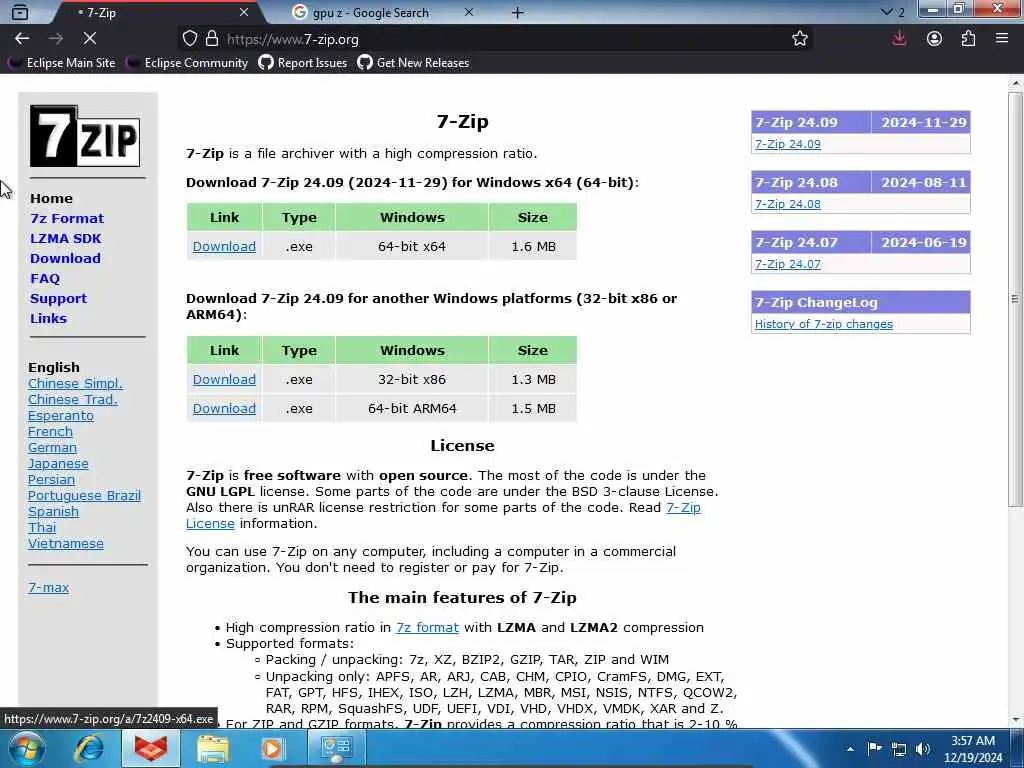Image resolution: width=1024 pixels, height=768 pixels.
Task: Open the 7-Zip 24.08 release link
Action: (788, 204)
